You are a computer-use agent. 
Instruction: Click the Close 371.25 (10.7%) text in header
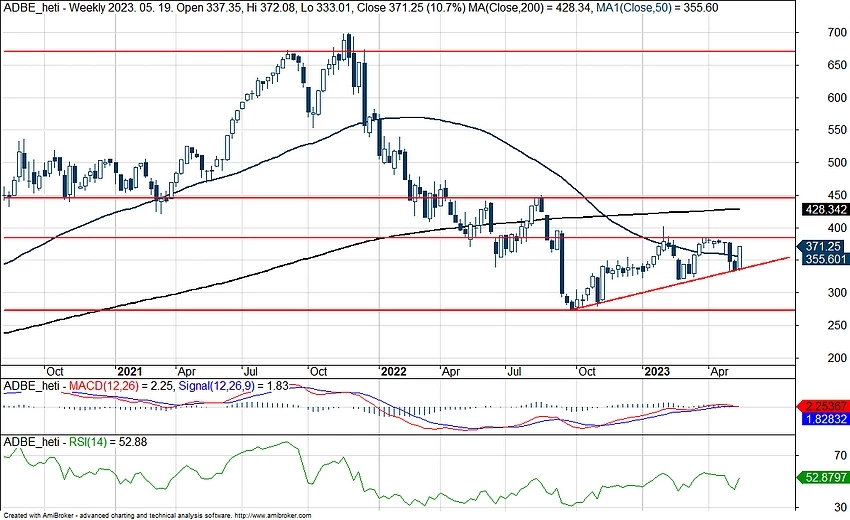[410, 7]
